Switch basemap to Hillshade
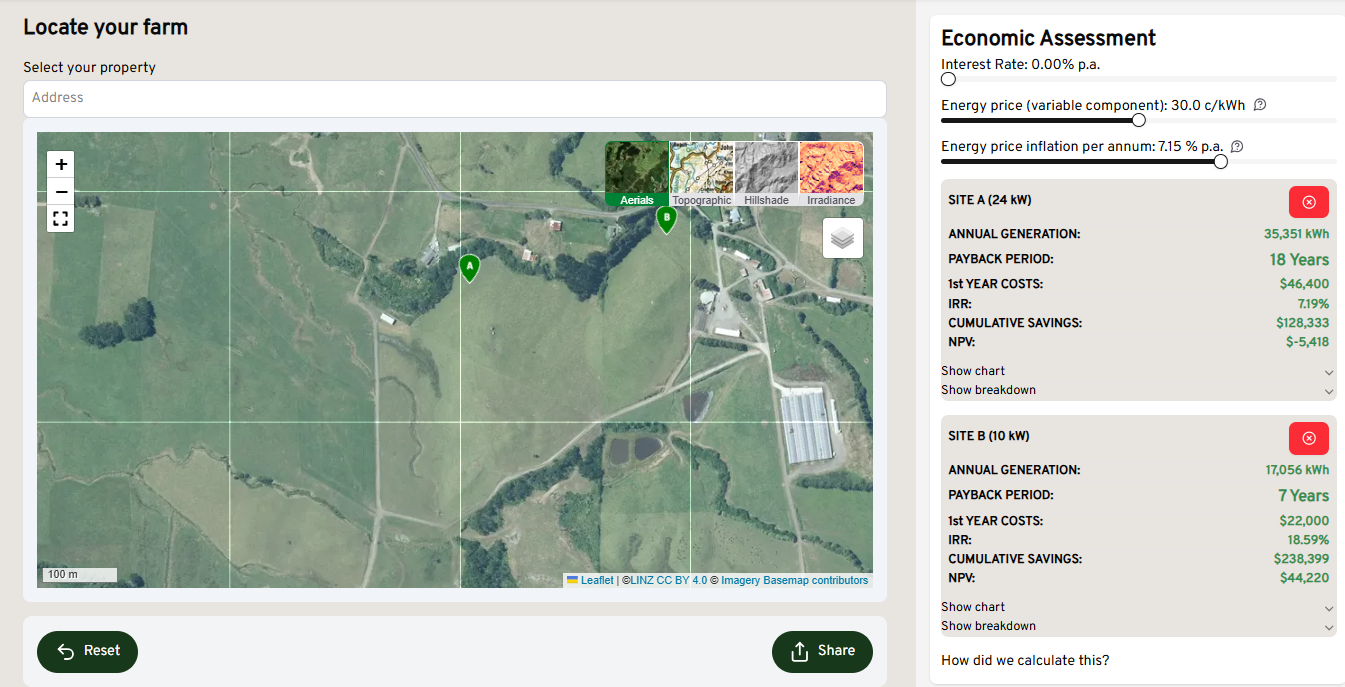Screen dimensions: 1345x687 [x=766, y=174]
